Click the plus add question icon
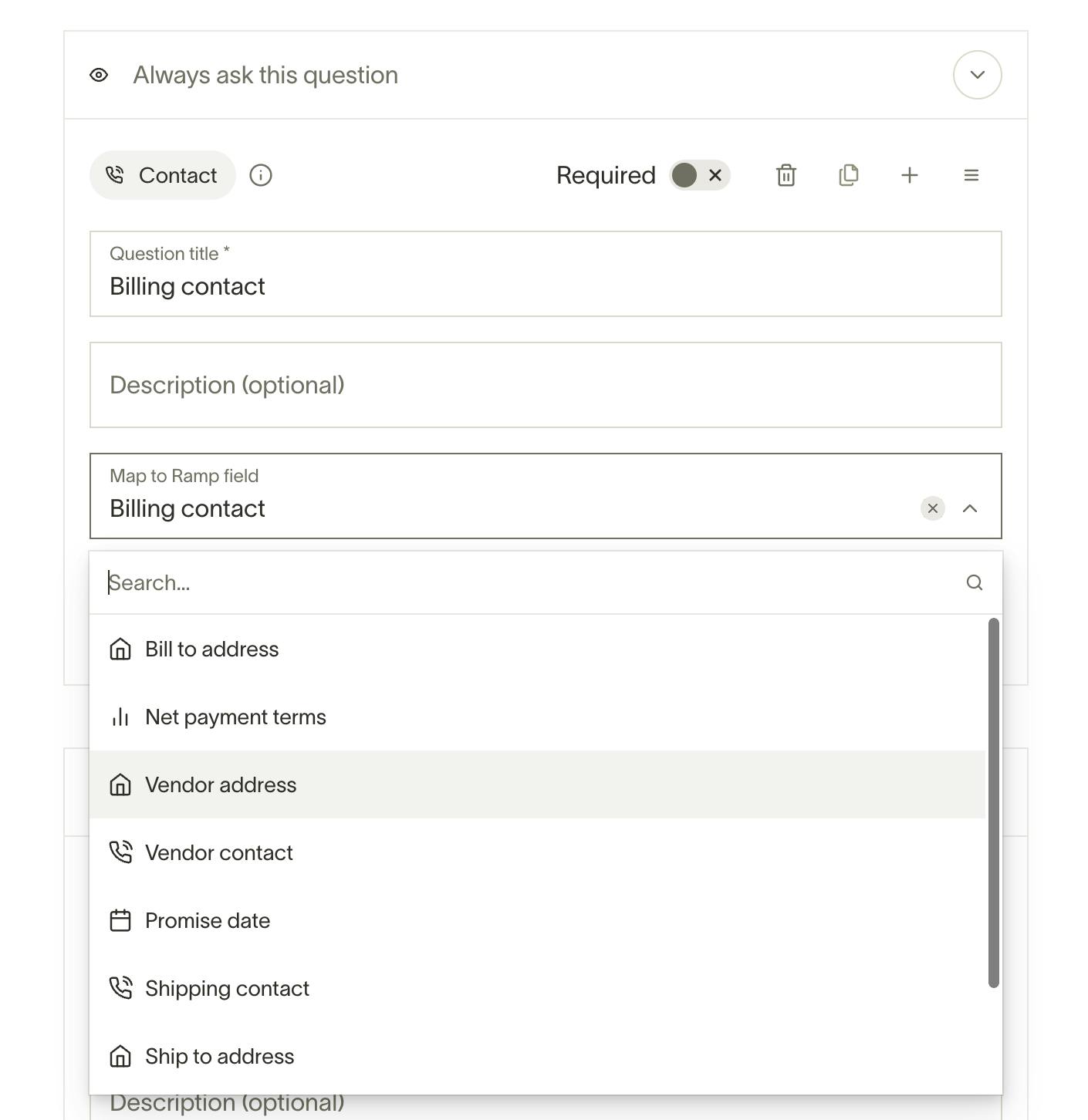Image resolution: width=1088 pixels, height=1120 pixels. pos(910,175)
